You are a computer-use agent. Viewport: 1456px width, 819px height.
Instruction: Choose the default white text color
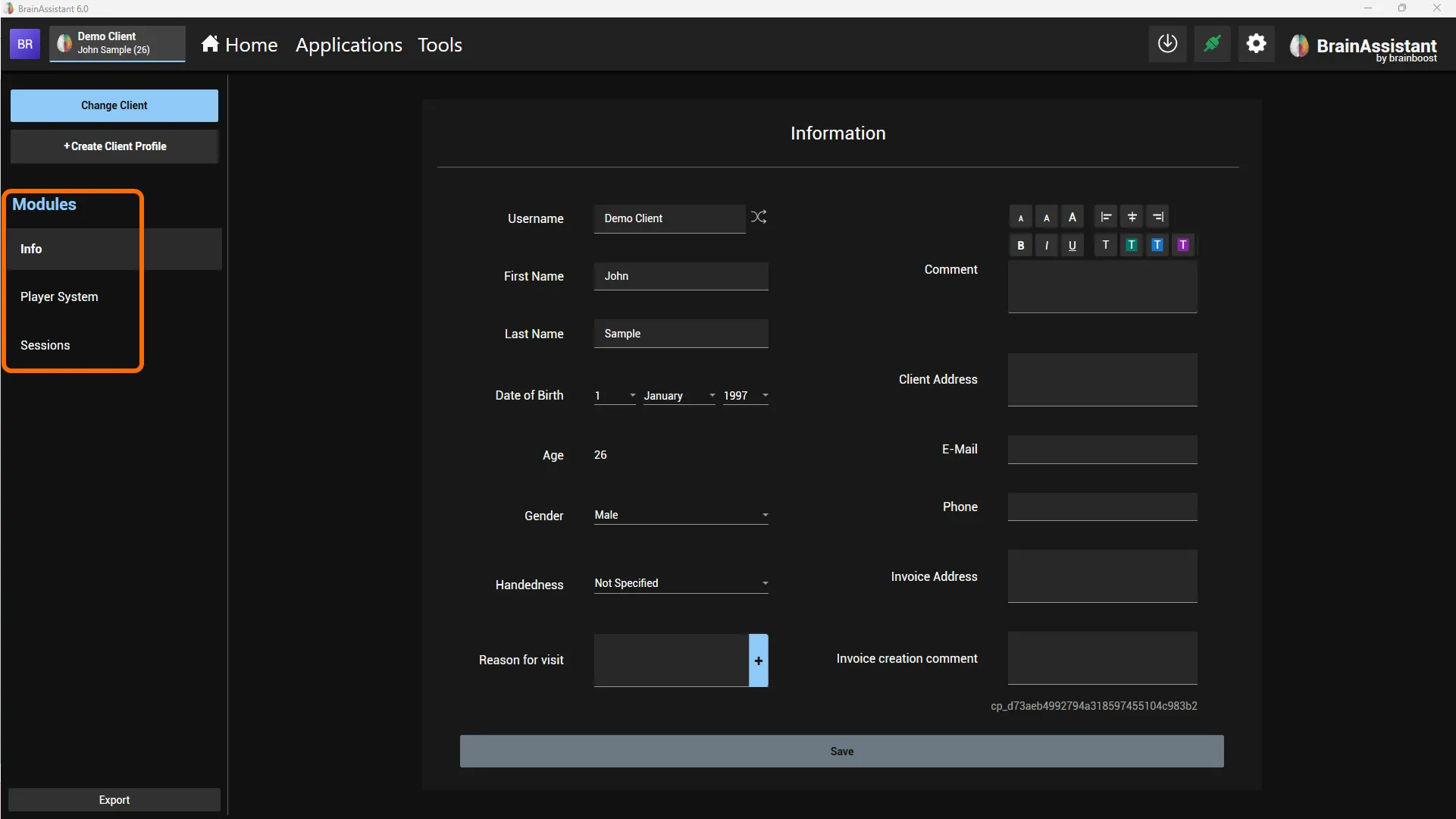point(1106,245)
